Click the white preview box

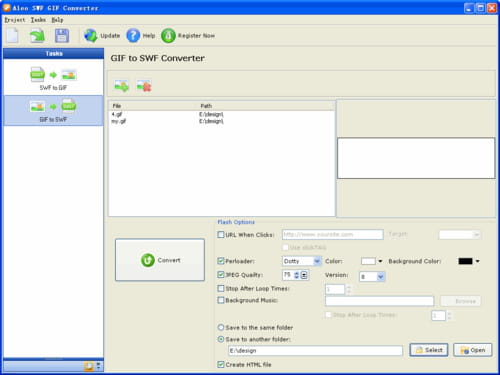point(416,158)
